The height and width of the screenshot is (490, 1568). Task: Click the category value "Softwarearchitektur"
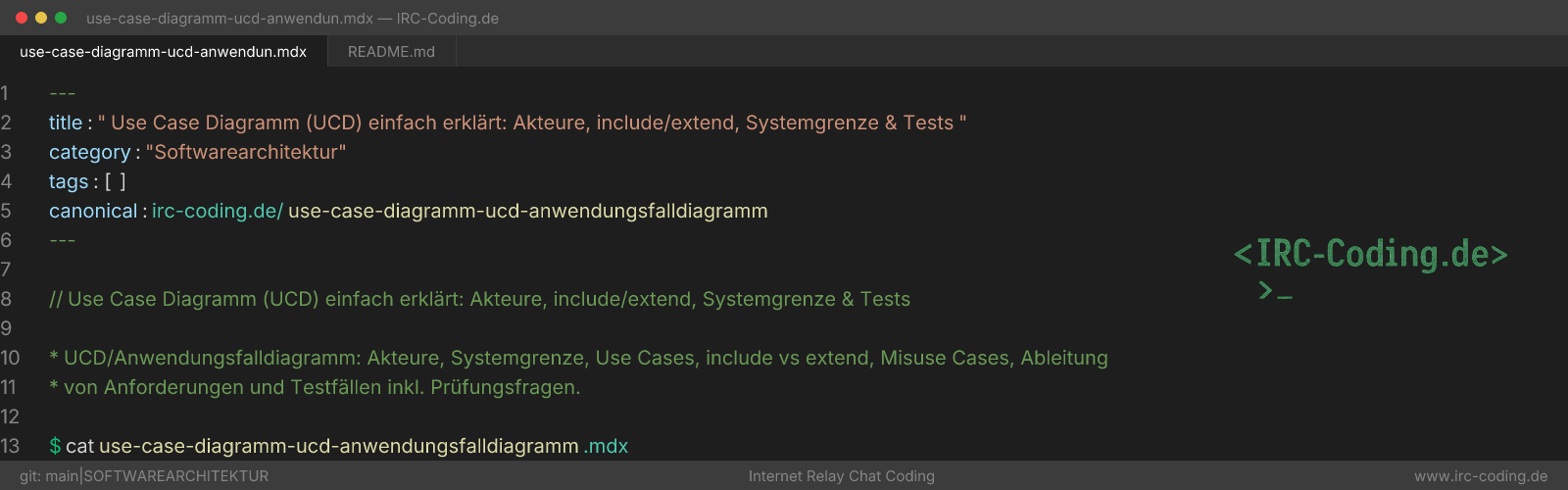pyautogui.click(x=246, y=152)
